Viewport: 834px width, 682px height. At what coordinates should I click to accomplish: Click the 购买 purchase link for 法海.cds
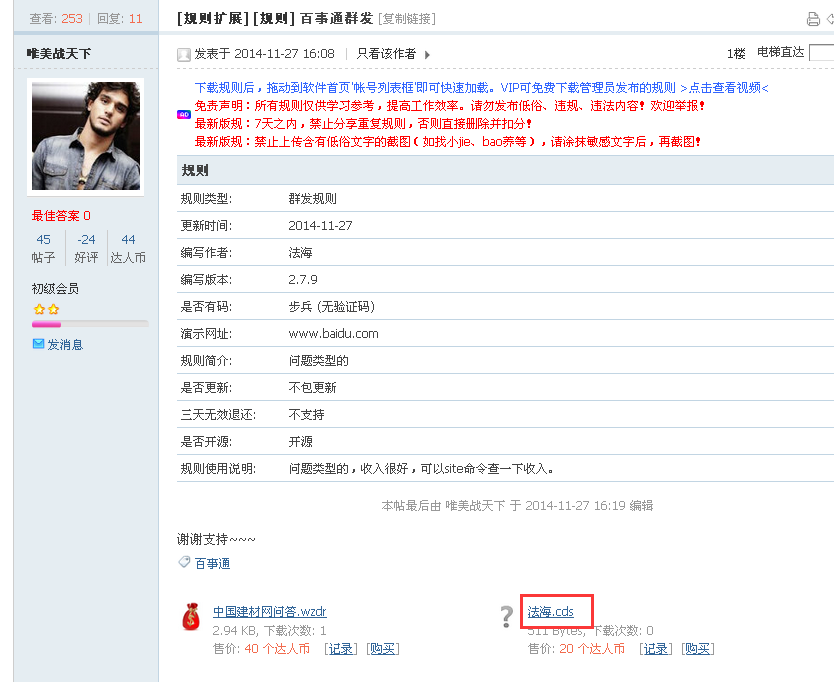pyautogui.click(x=696, y=648)
